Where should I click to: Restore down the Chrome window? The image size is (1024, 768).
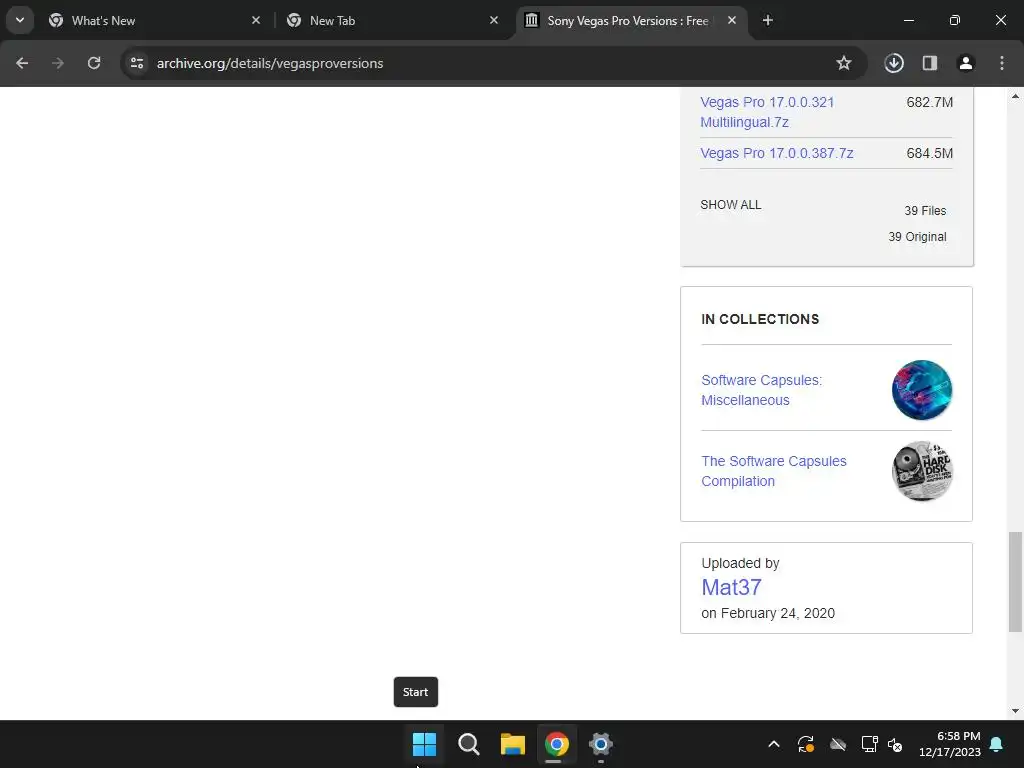pos(955,20)
